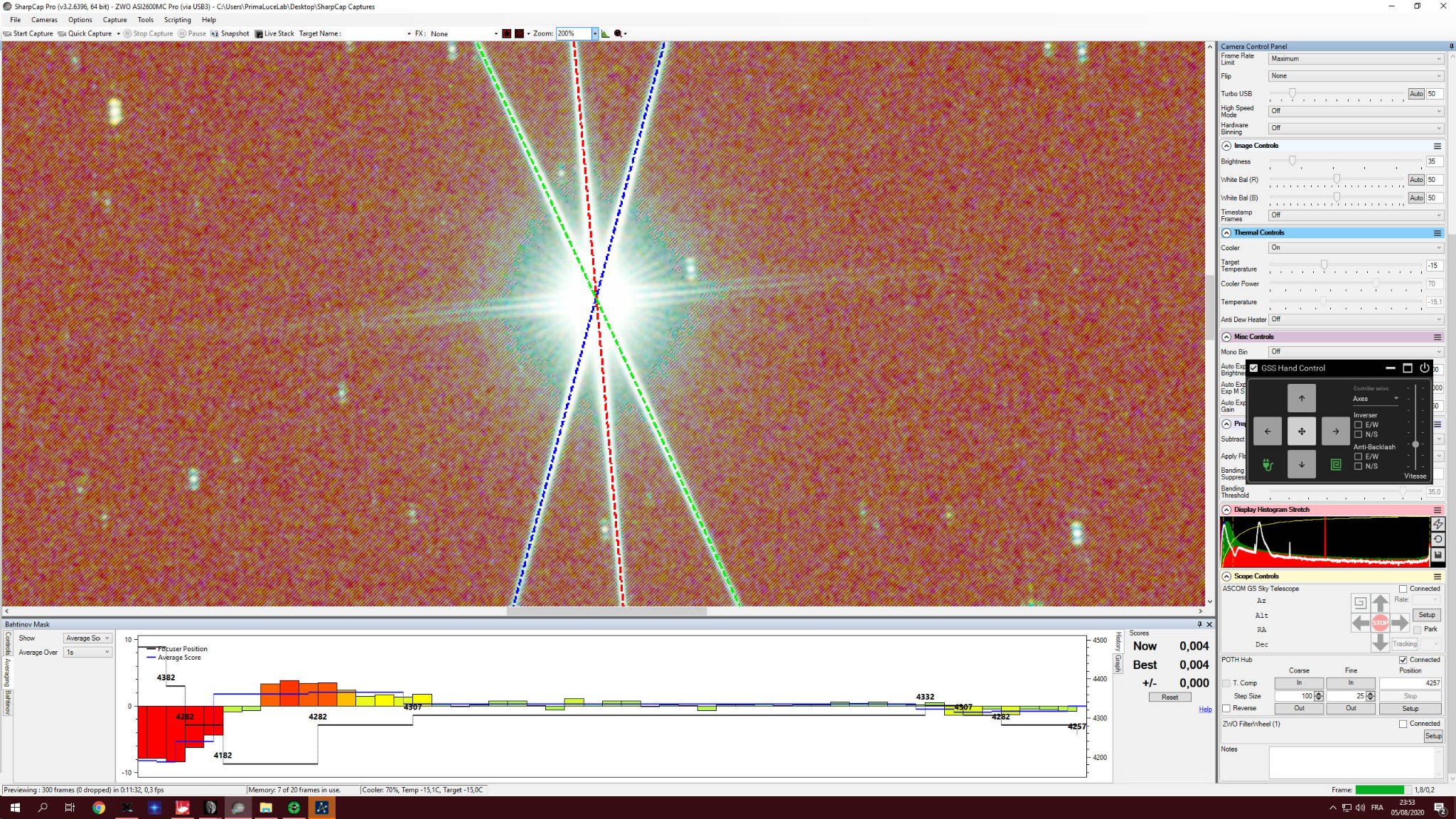Open the Cooler On/Off dropdown
The height and width of the screenshot is (819, 1456).
(x=1356, y=247)
